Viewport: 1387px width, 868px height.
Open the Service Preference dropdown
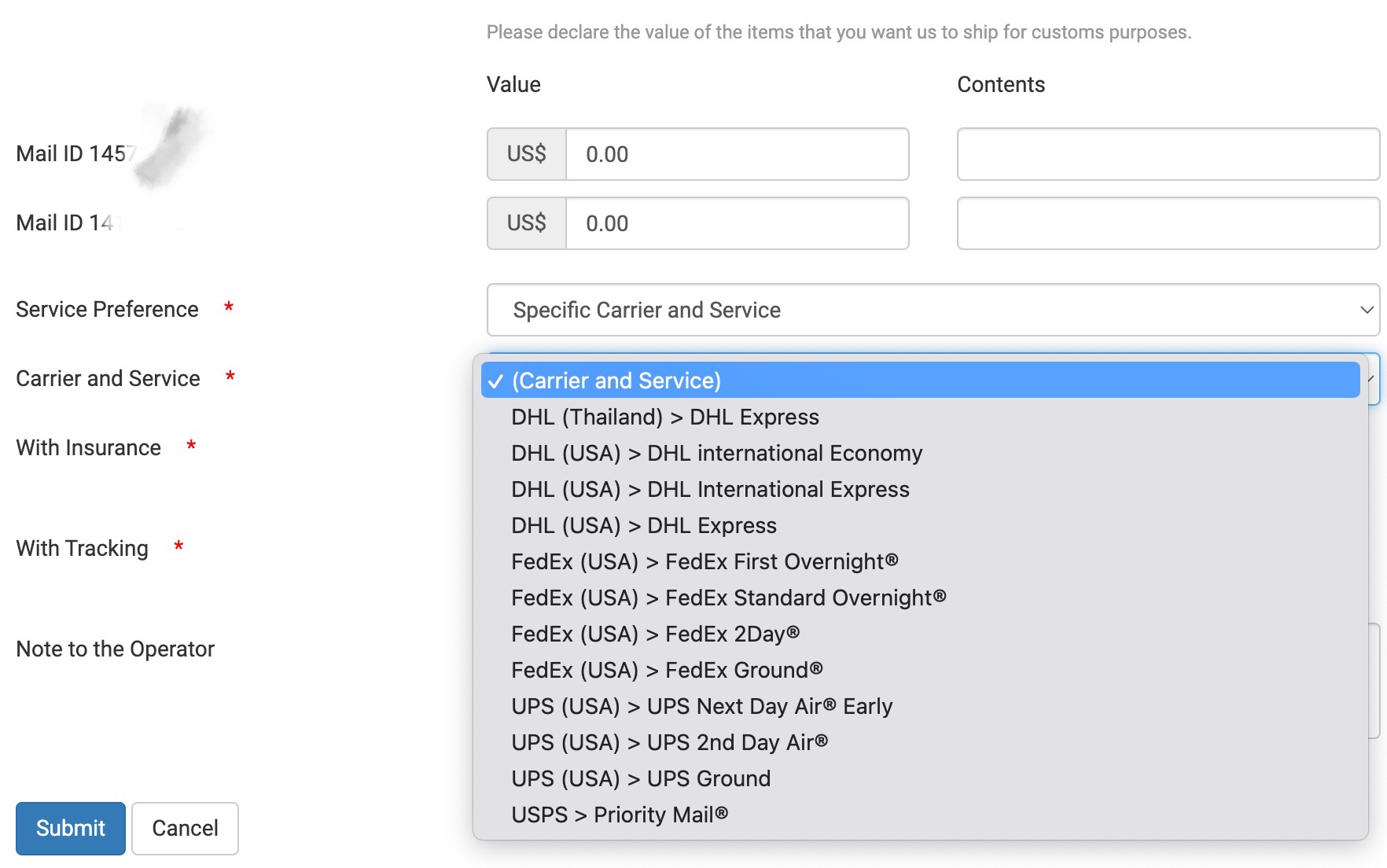tap(933, 310)
